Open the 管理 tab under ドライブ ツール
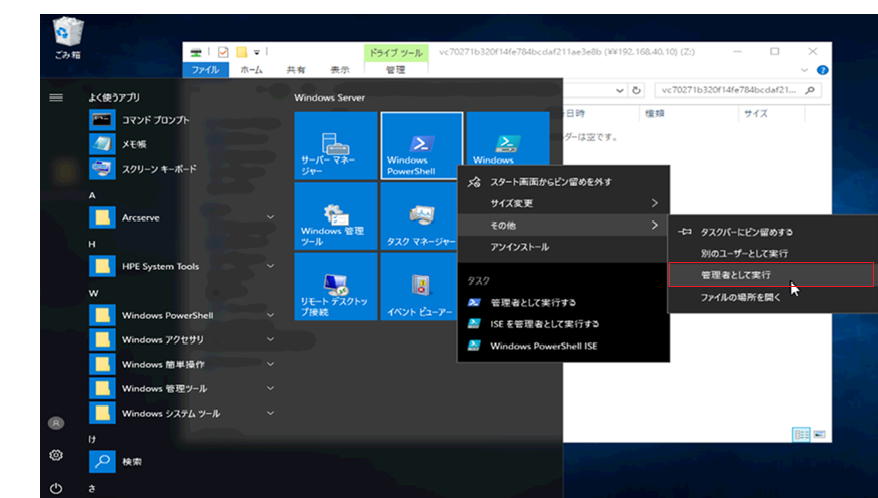 tap(395, 70)
